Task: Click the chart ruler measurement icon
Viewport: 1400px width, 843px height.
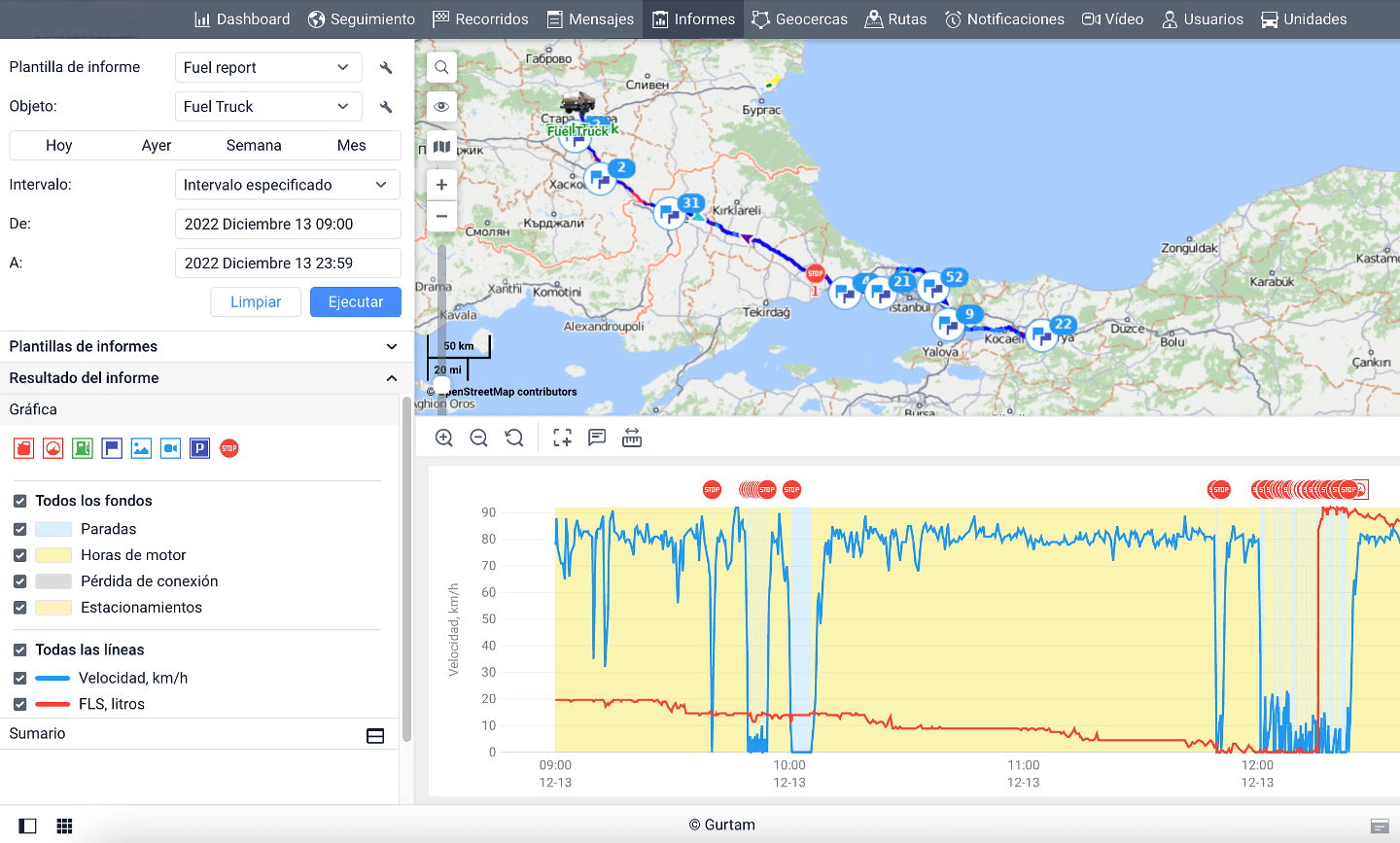Action: coord(632,439)
